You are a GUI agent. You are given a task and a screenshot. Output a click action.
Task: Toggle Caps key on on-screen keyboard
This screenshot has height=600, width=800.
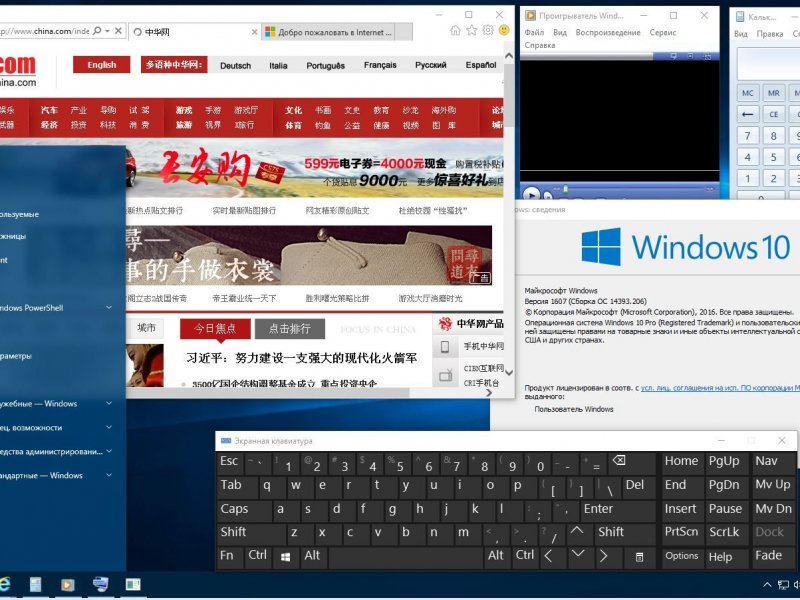pyautogui.click(x=243, y=509)
